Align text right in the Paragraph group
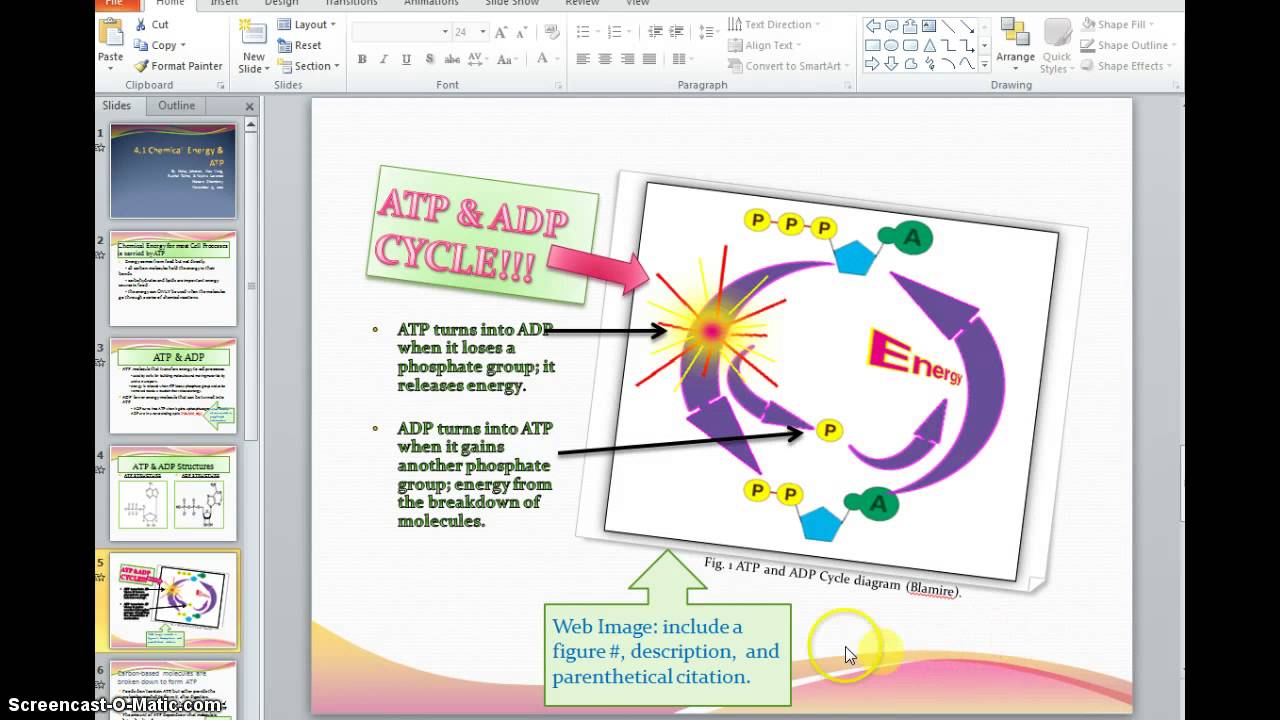 (627, 60)
